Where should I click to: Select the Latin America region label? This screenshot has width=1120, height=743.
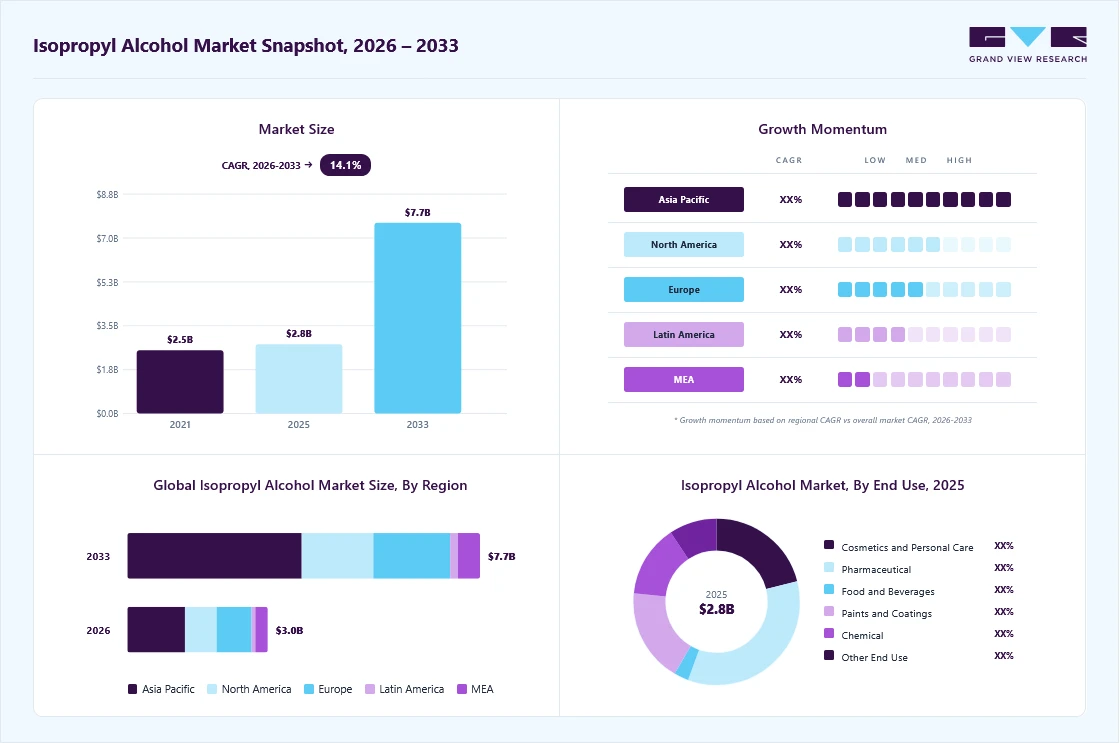pos(684,334)
